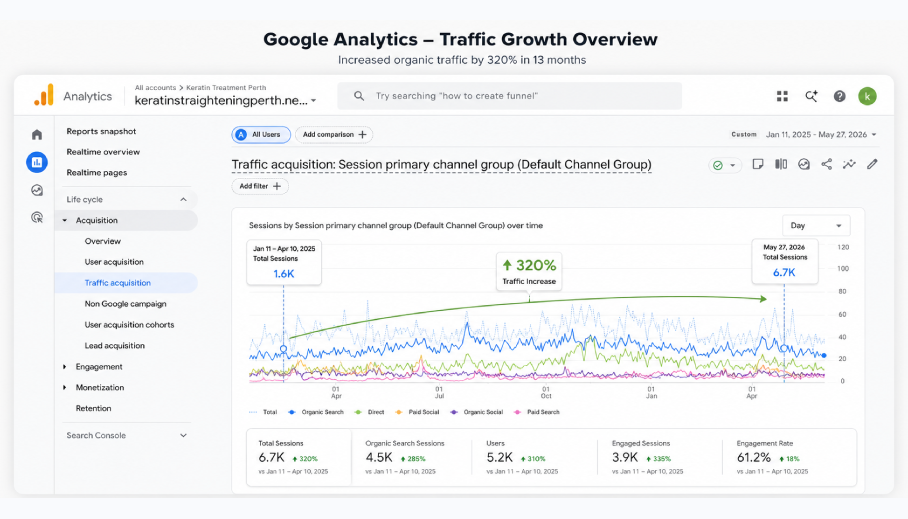The height and width of the screenshot is (519, 908).
Task: Open the Home icon in sidebar
Action: 36,134
